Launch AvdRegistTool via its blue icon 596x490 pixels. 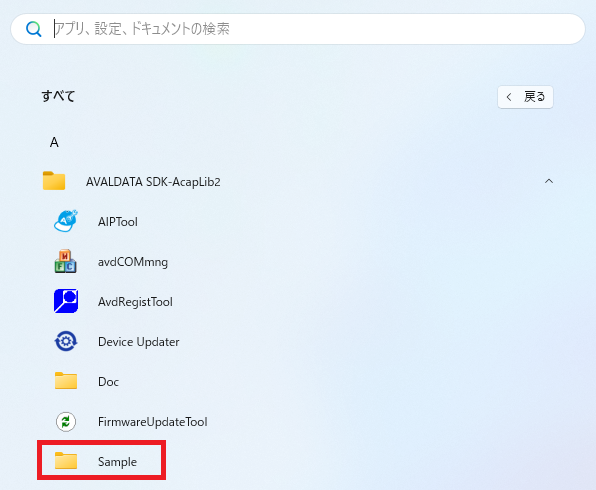[66, 301]
